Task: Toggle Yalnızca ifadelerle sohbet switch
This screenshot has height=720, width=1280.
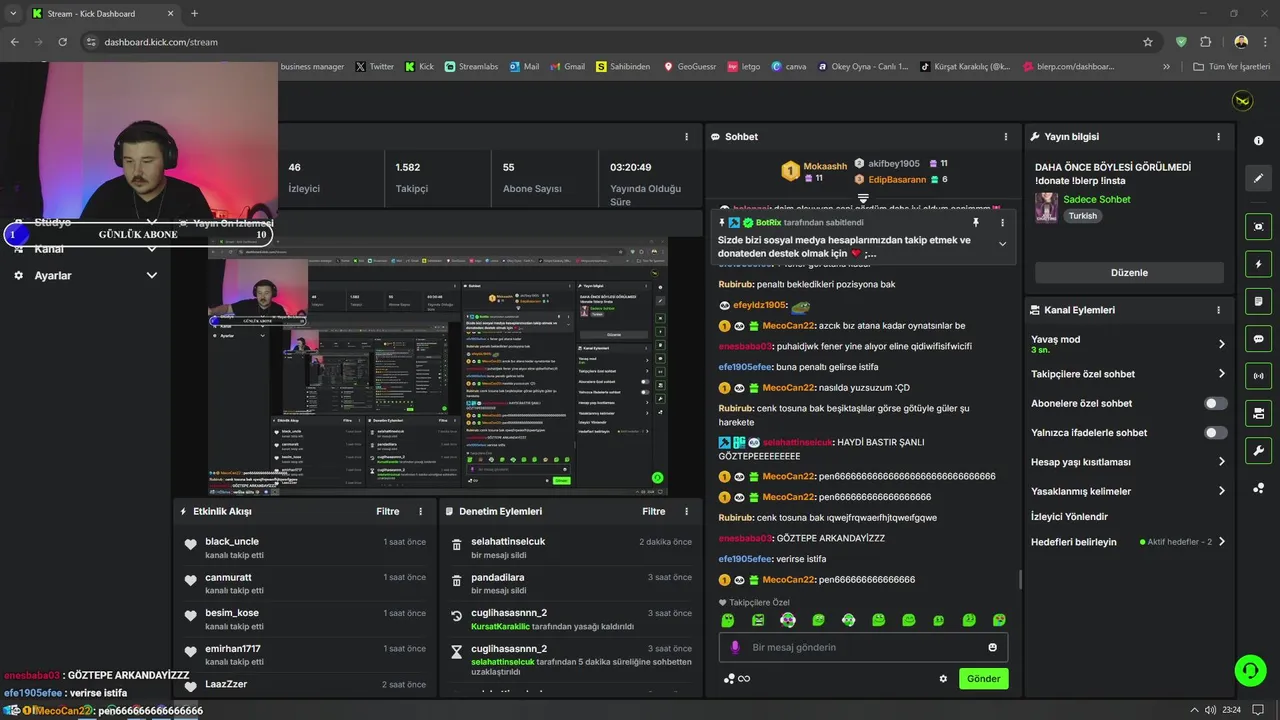Action: click(x=1215, y=433)
